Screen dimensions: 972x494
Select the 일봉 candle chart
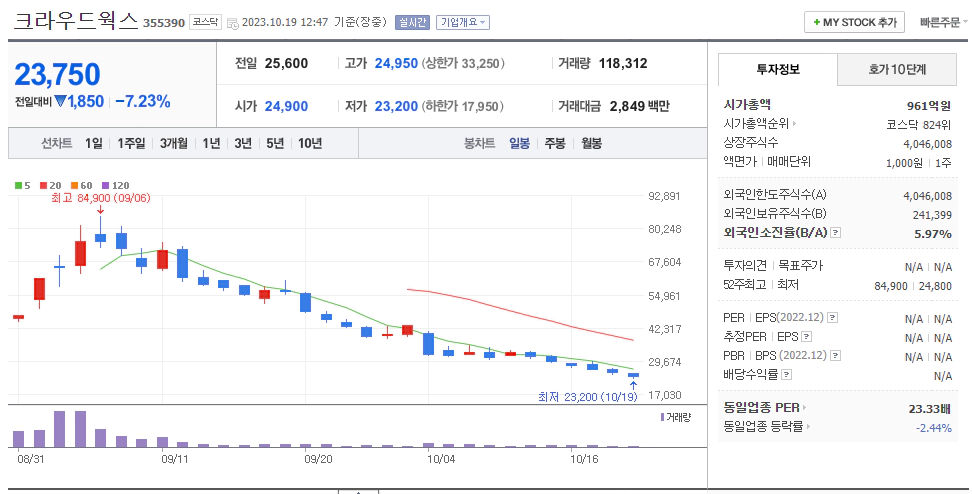point(519,143)
